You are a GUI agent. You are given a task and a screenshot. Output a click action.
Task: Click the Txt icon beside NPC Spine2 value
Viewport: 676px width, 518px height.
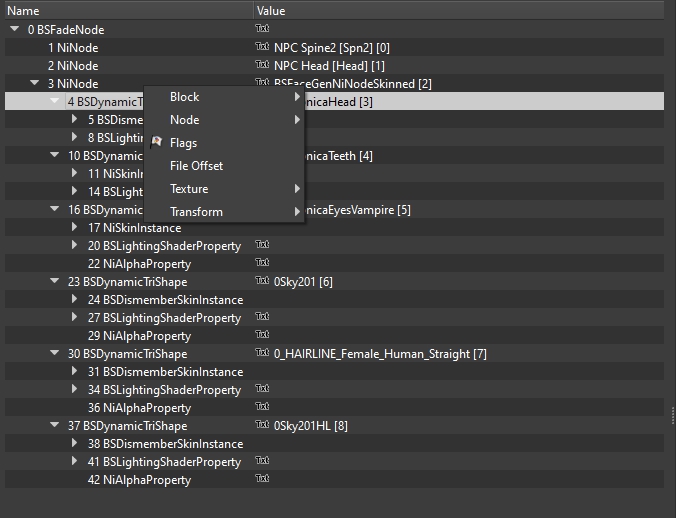(263, 47)
